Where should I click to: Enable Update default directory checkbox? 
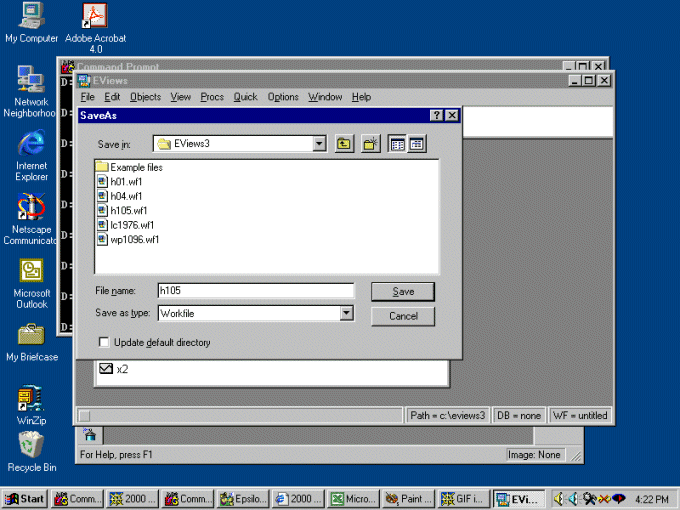click(x=104, y=343)
